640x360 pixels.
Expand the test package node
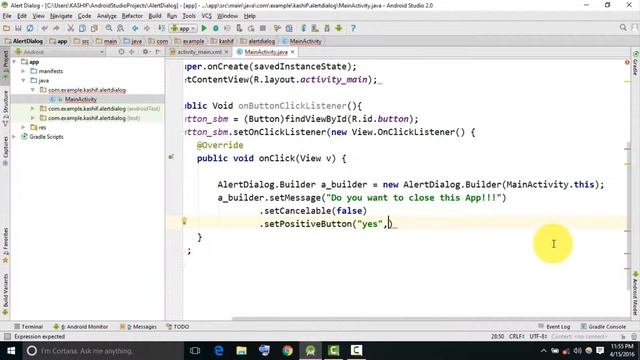coord(33,118)
